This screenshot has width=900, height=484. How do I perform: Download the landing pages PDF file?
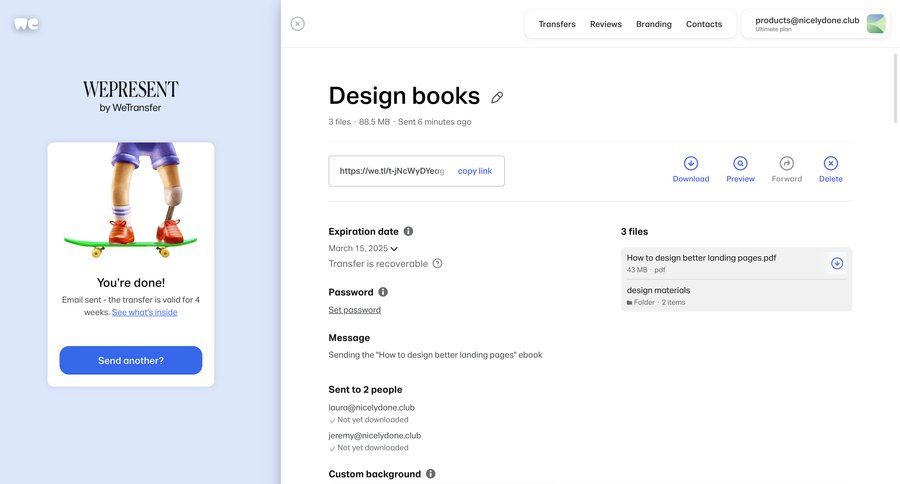(x=837, y=263)
